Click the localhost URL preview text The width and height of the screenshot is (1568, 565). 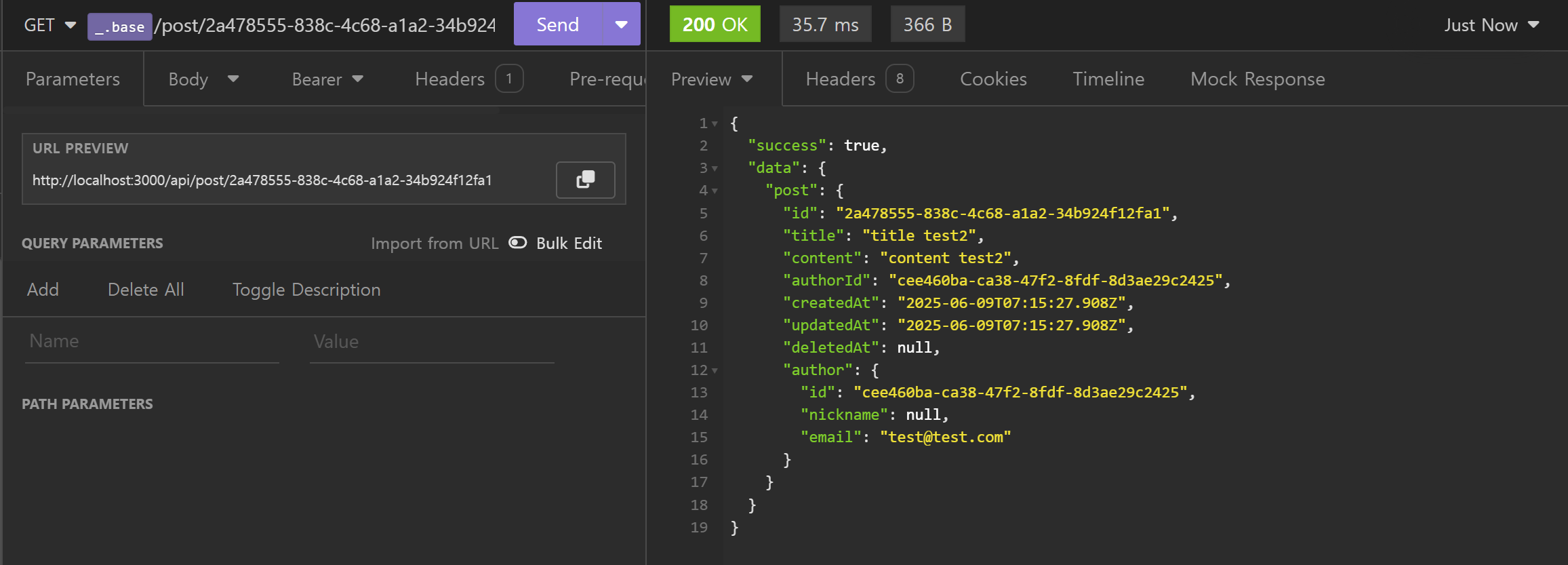click(x=262, y=180)
